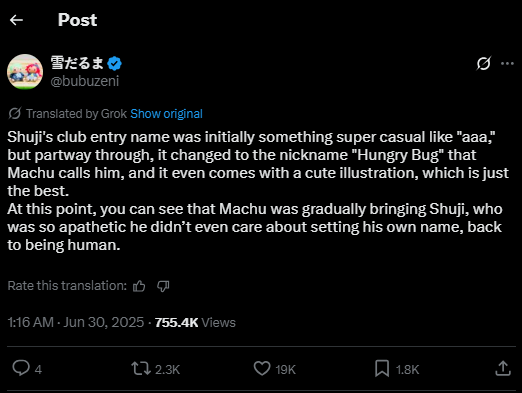Open the three-dot more options menu
Viewport: 522px width, 393px height.
click(507, 63)
